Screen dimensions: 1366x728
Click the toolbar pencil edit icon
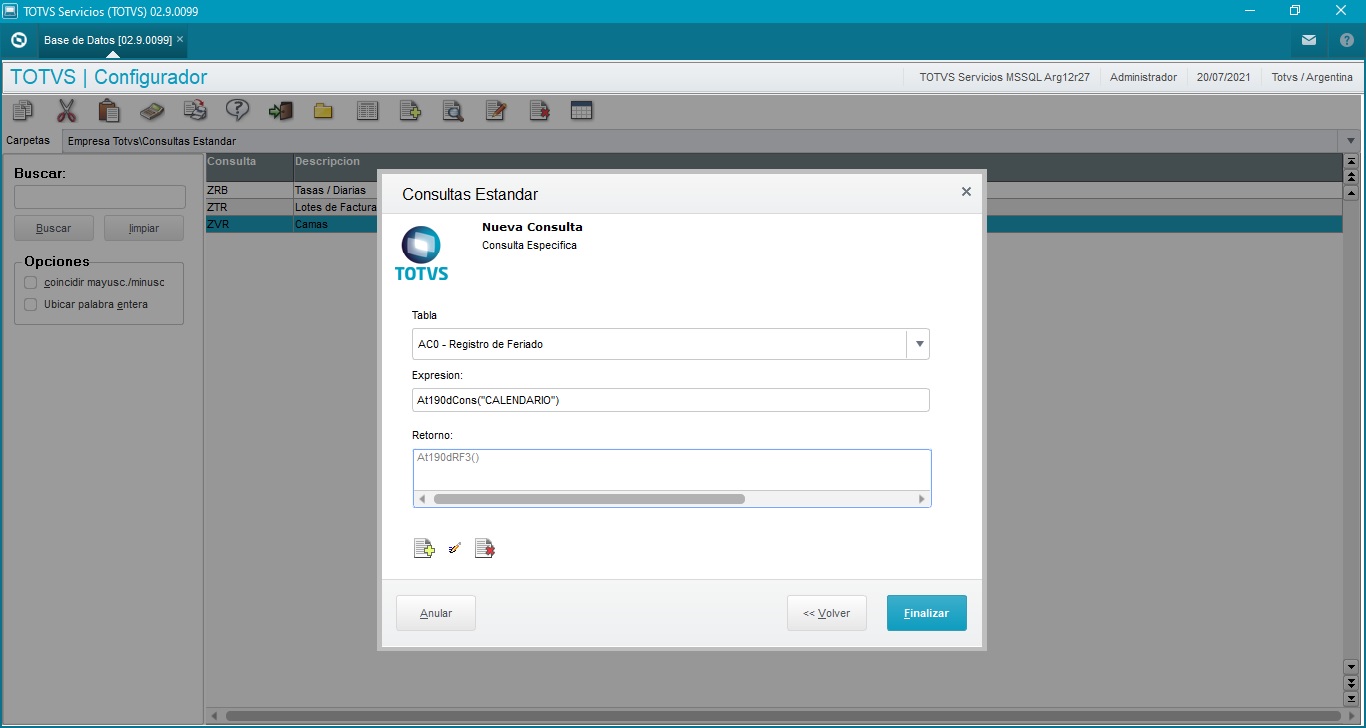(x=495, y=111)
